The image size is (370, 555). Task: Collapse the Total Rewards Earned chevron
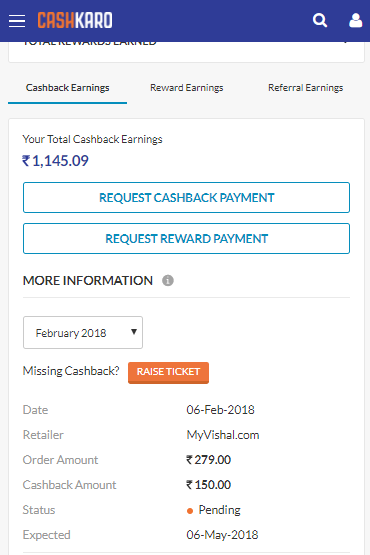tap(346, 42)
